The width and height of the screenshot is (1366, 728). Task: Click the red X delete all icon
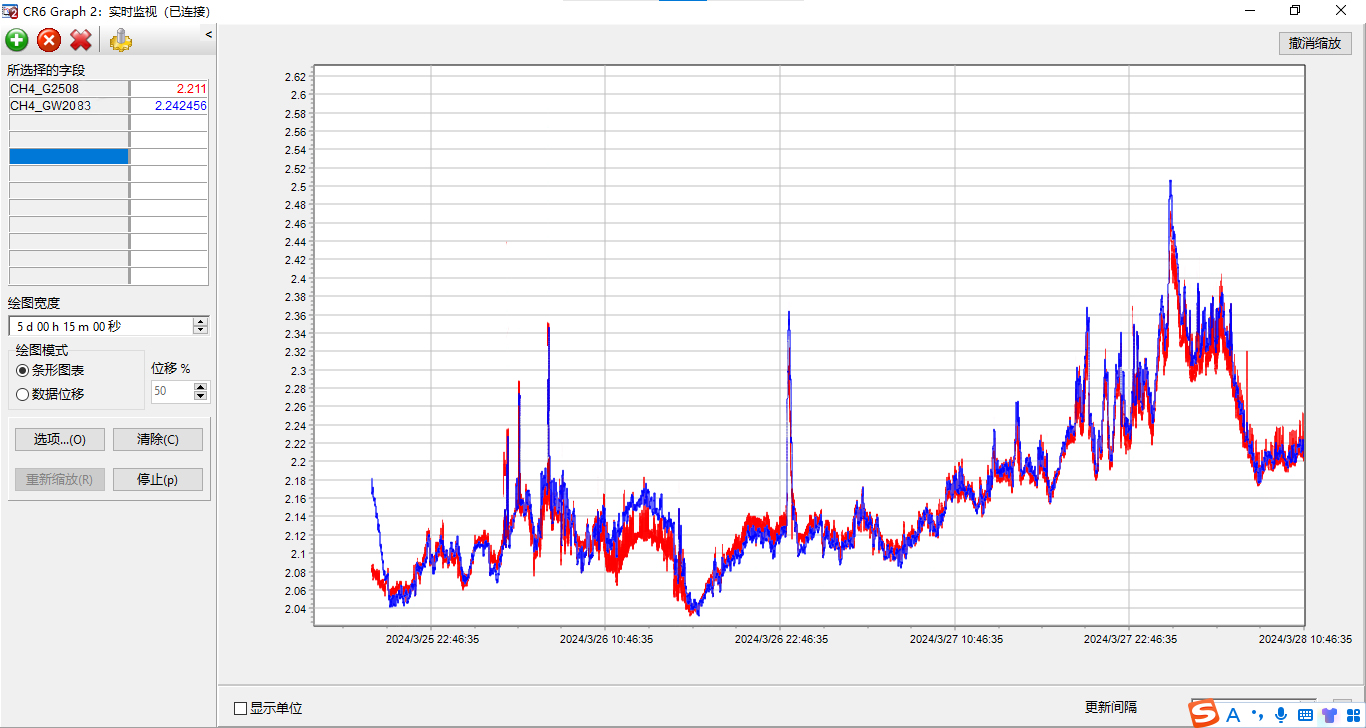81,40
